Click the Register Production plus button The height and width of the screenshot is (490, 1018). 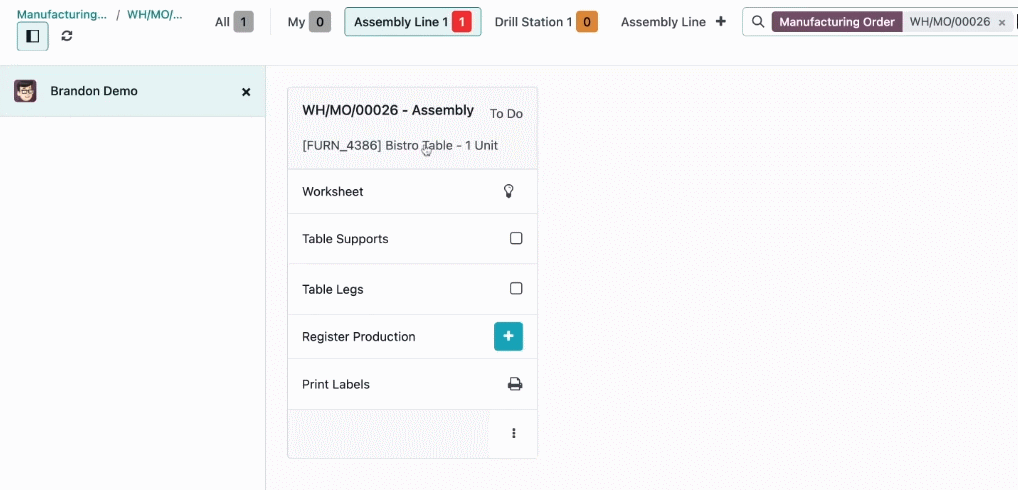coord(508,336)
